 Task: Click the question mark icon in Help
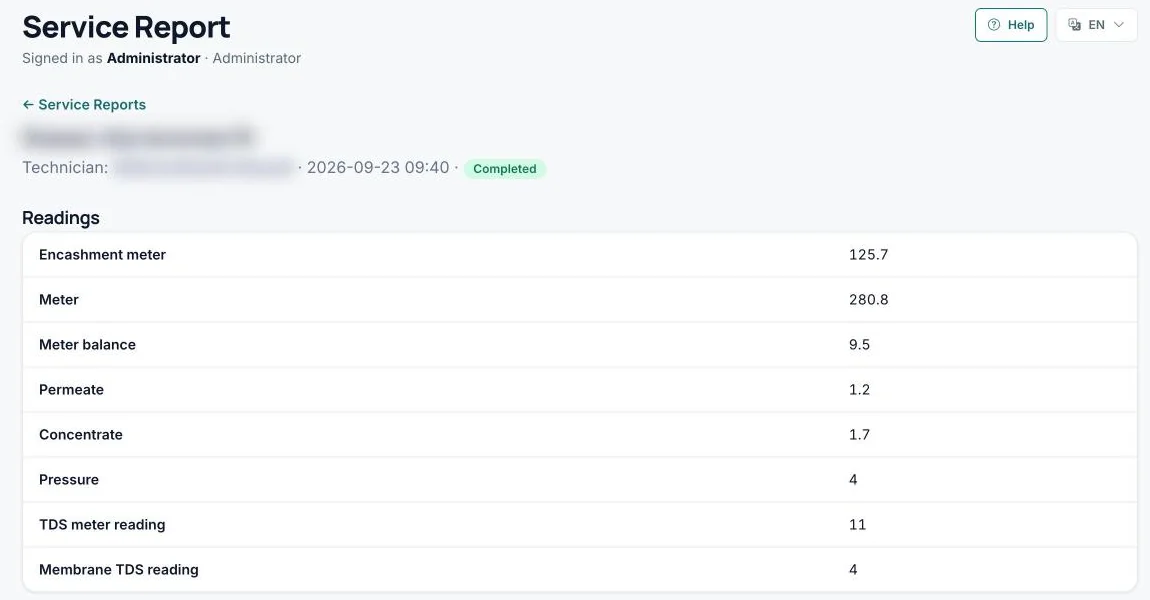click(994, 25)
